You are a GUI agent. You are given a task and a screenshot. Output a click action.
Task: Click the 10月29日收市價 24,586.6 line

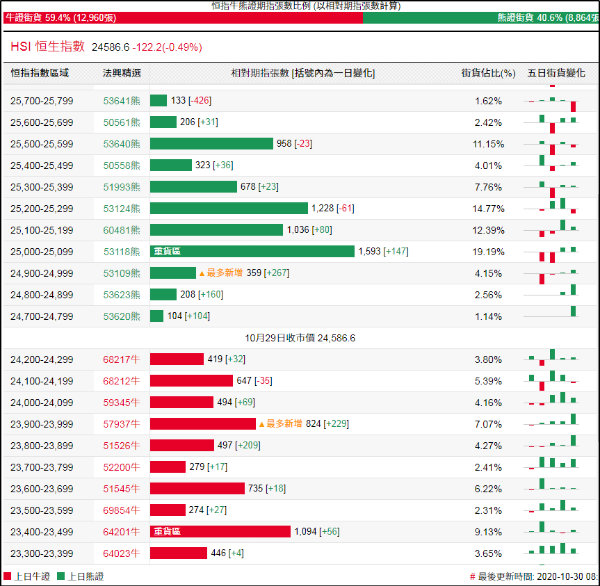pyautogui.click(x=300, y=338)
